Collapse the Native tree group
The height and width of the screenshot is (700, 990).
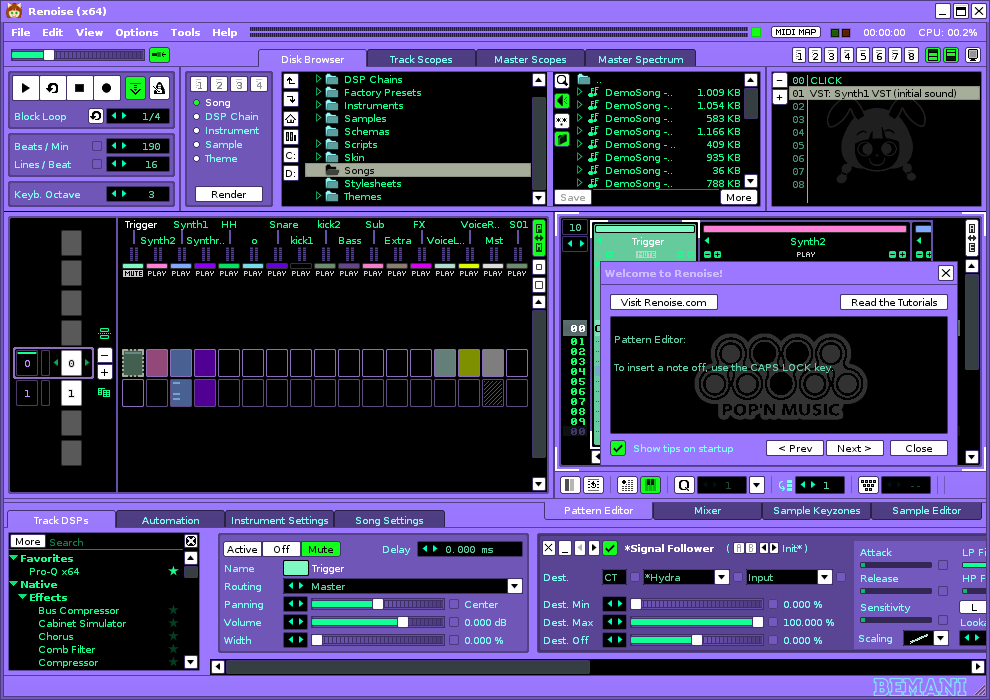tap(14, 584)
